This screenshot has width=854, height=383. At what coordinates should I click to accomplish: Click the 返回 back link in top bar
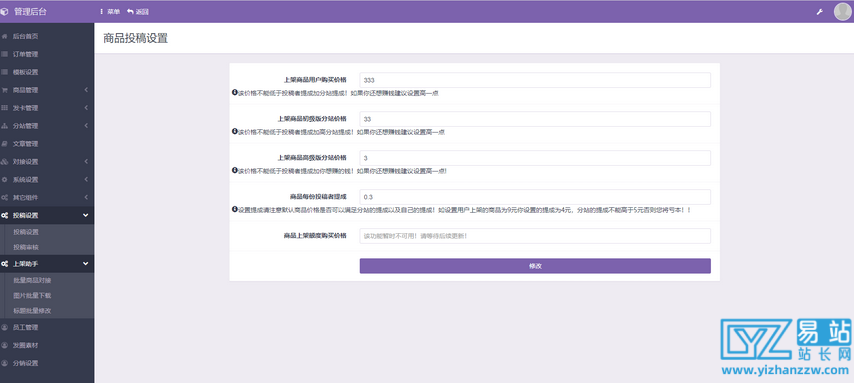point(138,11)
